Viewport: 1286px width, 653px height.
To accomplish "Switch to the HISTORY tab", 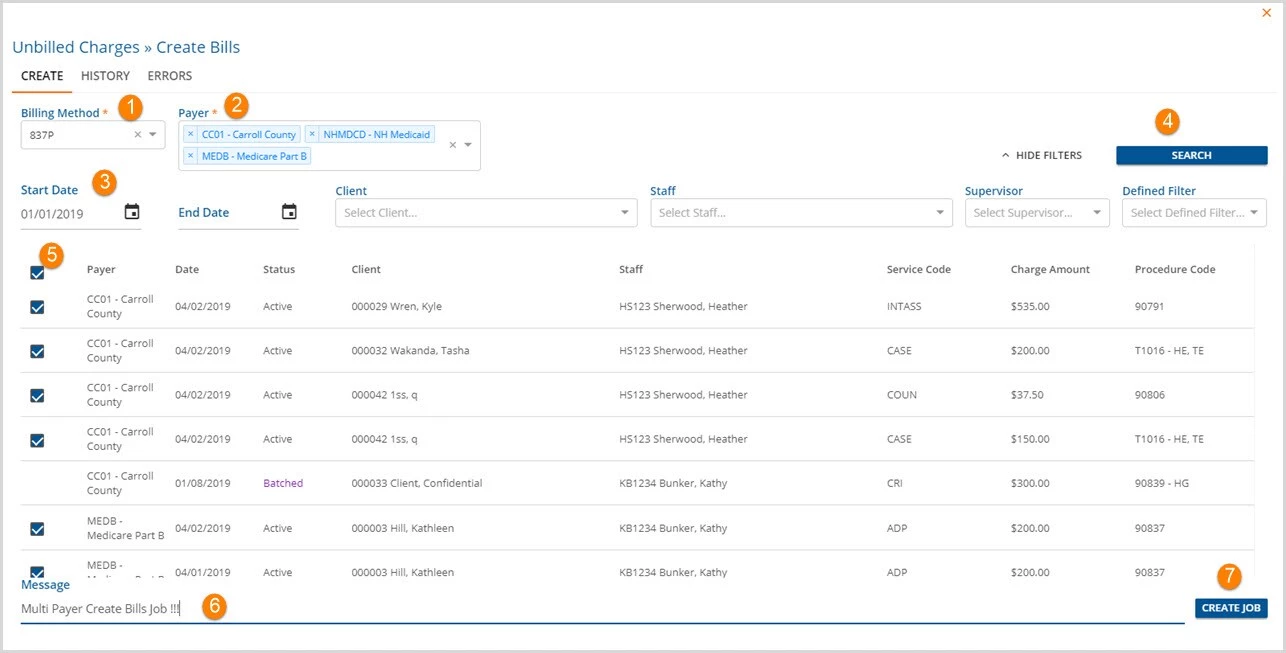I will 105,76.
